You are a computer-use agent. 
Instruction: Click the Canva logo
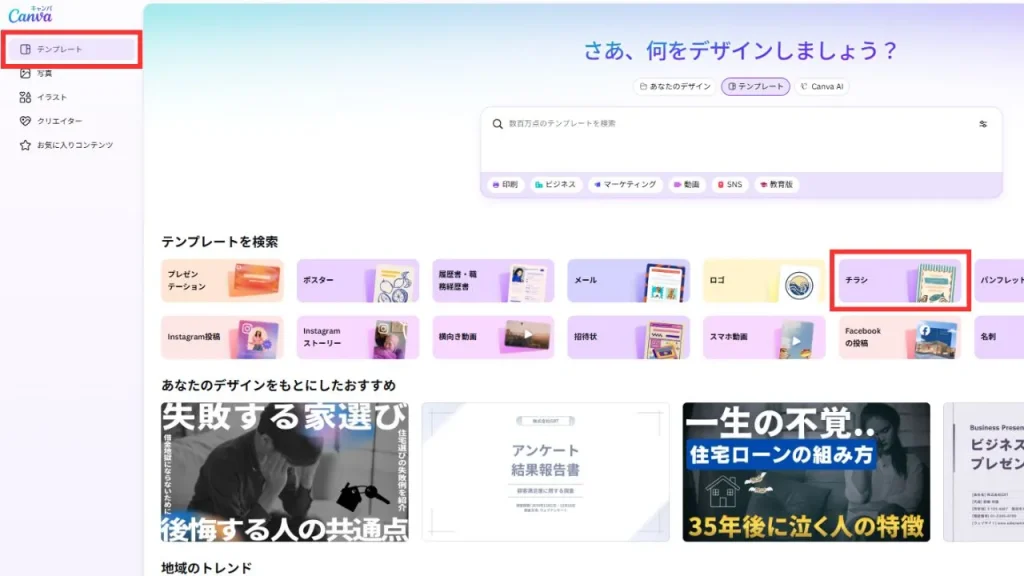(x=28, y=14)
